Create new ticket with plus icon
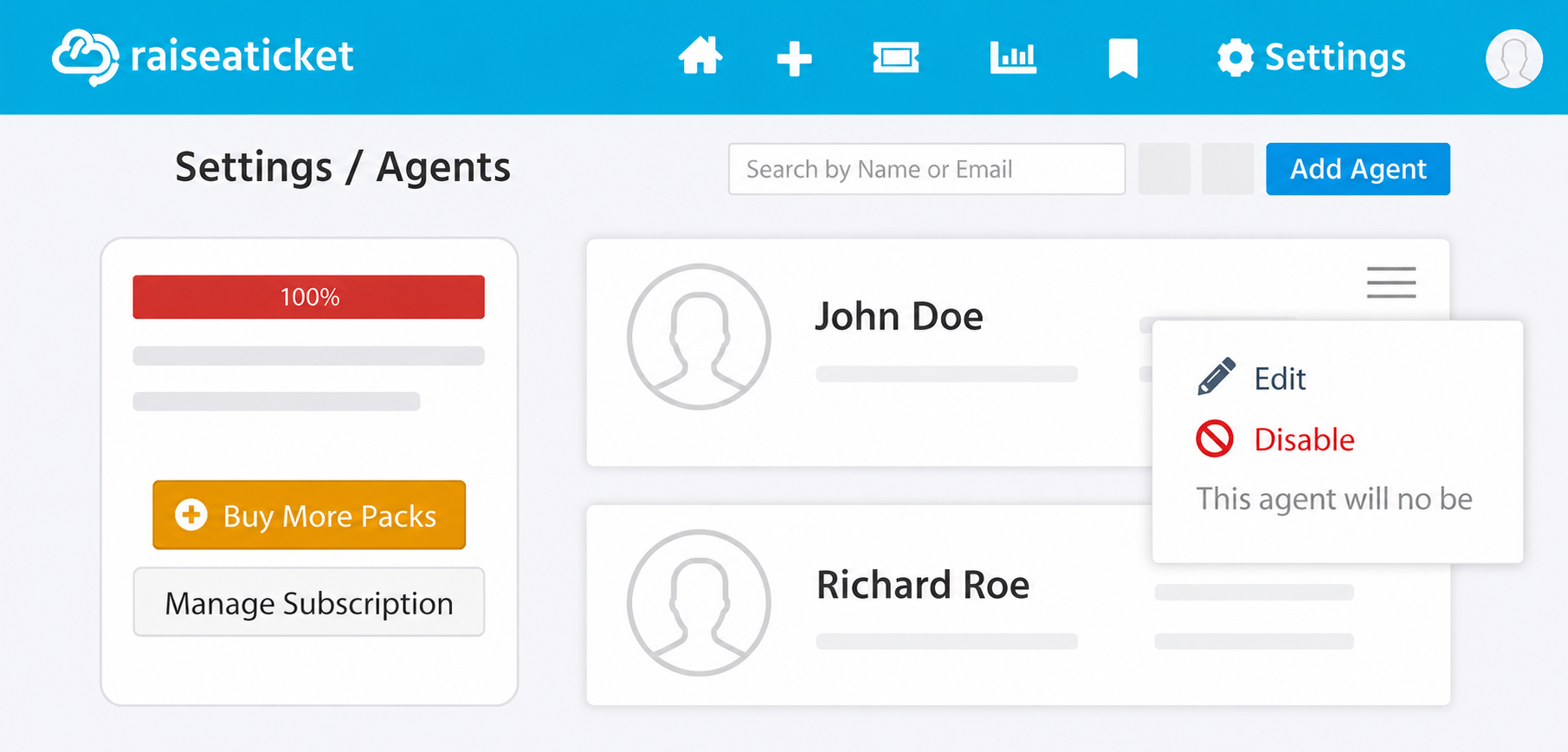Viewport: 1568px width, 752px height. [794, 59]
